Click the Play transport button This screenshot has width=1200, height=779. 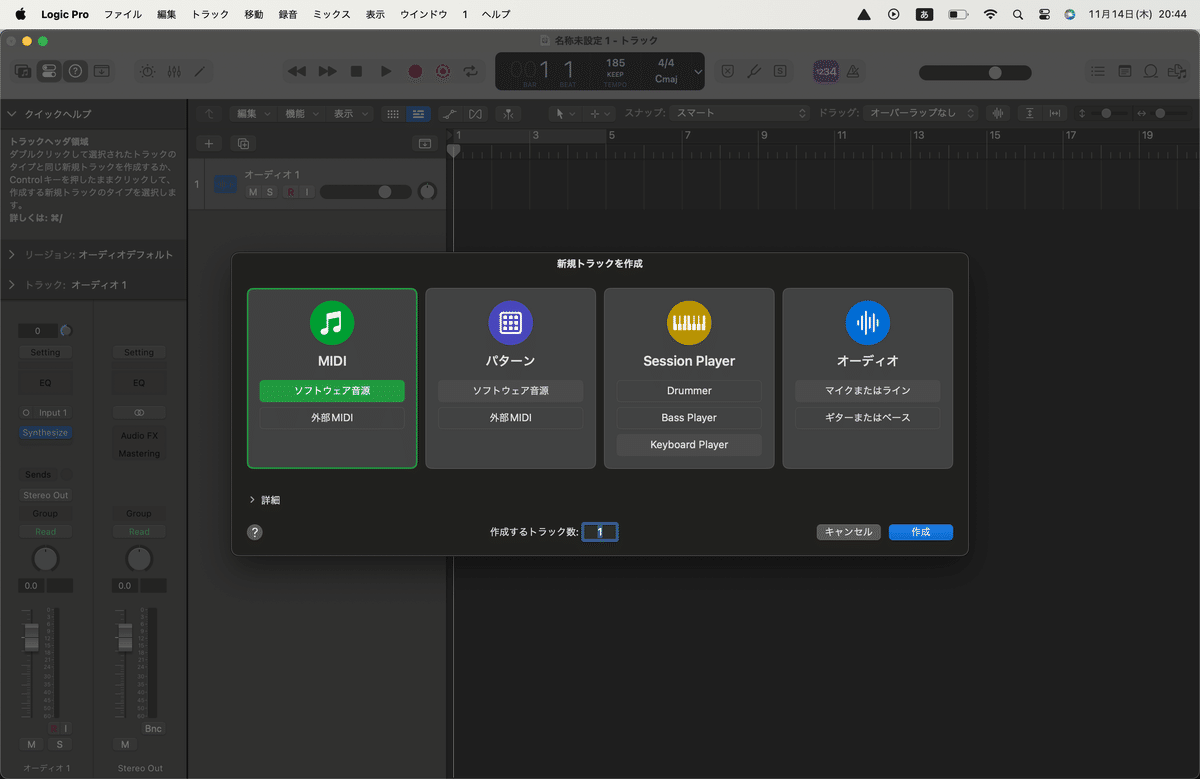(386, 71)
